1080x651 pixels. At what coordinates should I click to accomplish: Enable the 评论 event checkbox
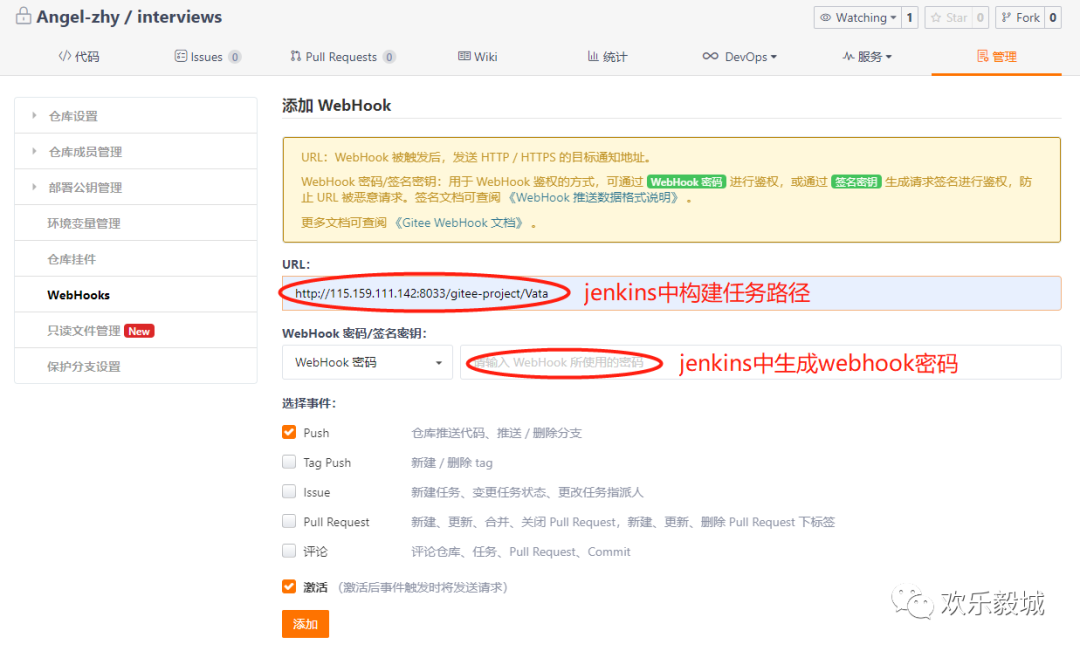[x=289, y=550]
